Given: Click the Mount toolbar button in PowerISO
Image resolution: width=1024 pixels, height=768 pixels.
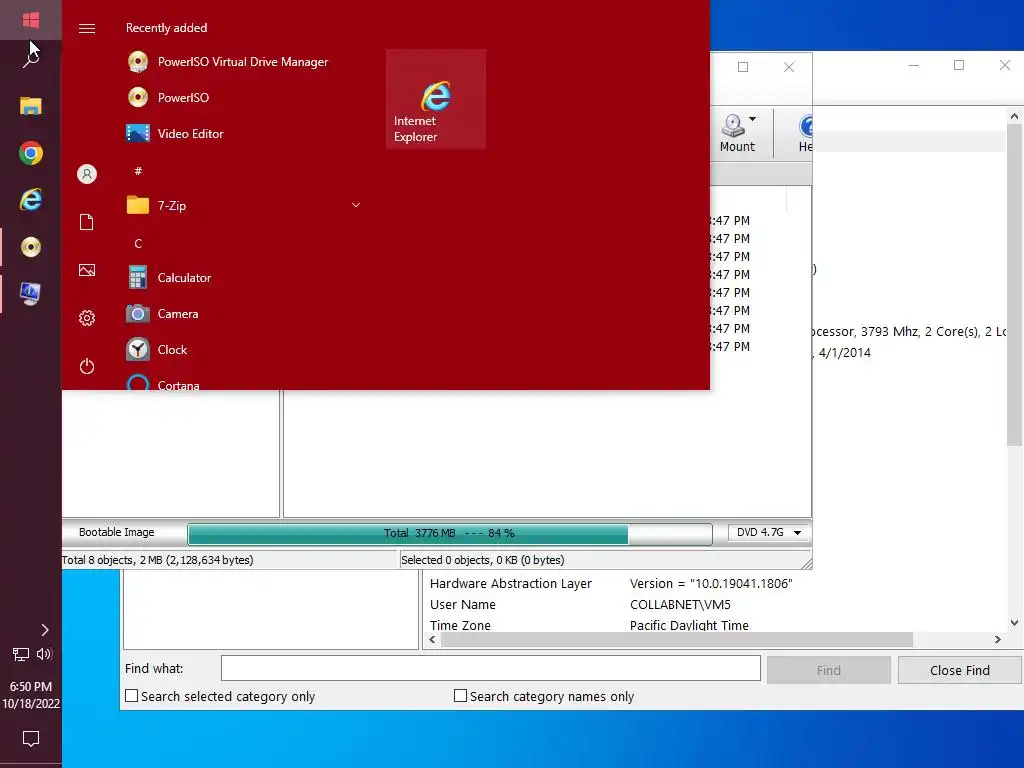Looking at the screenshot, I should (737, 133).
